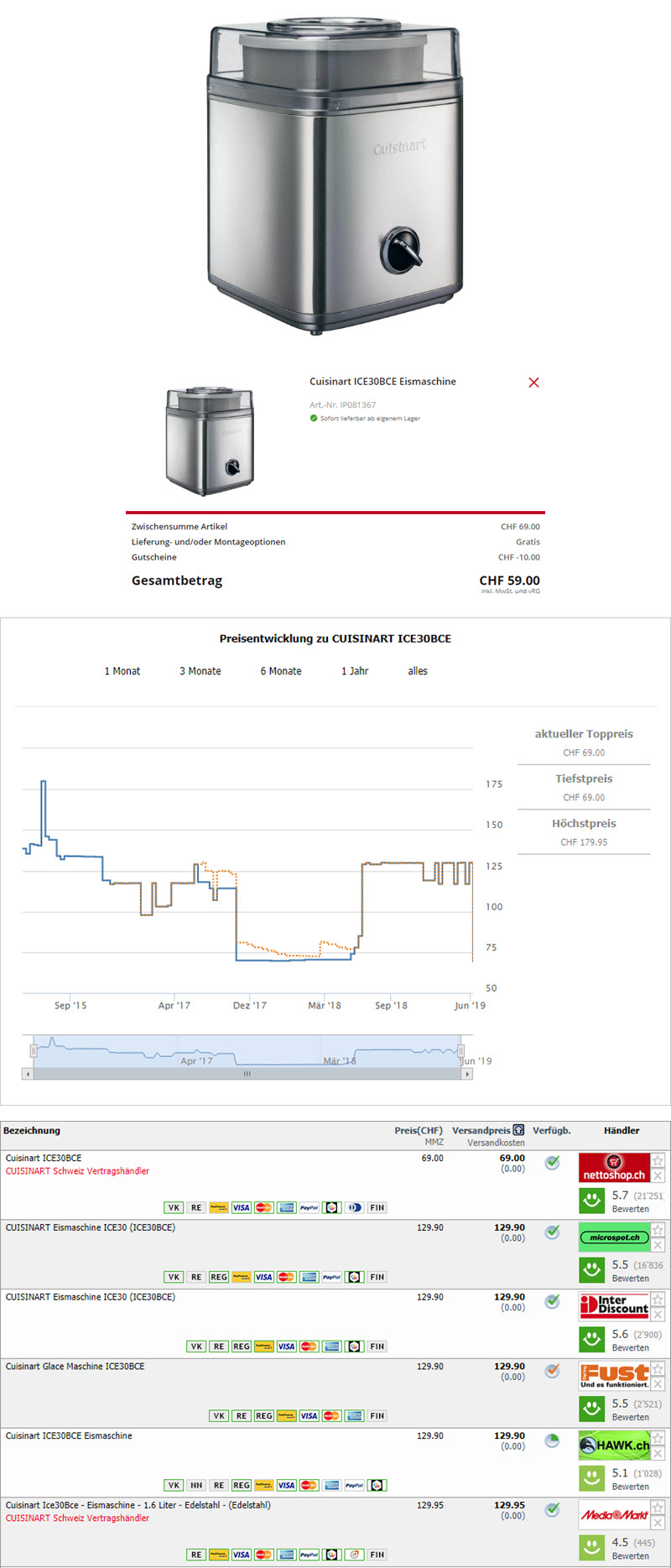Toggle favorite star for microspot.ch offer

point(658,1230)
